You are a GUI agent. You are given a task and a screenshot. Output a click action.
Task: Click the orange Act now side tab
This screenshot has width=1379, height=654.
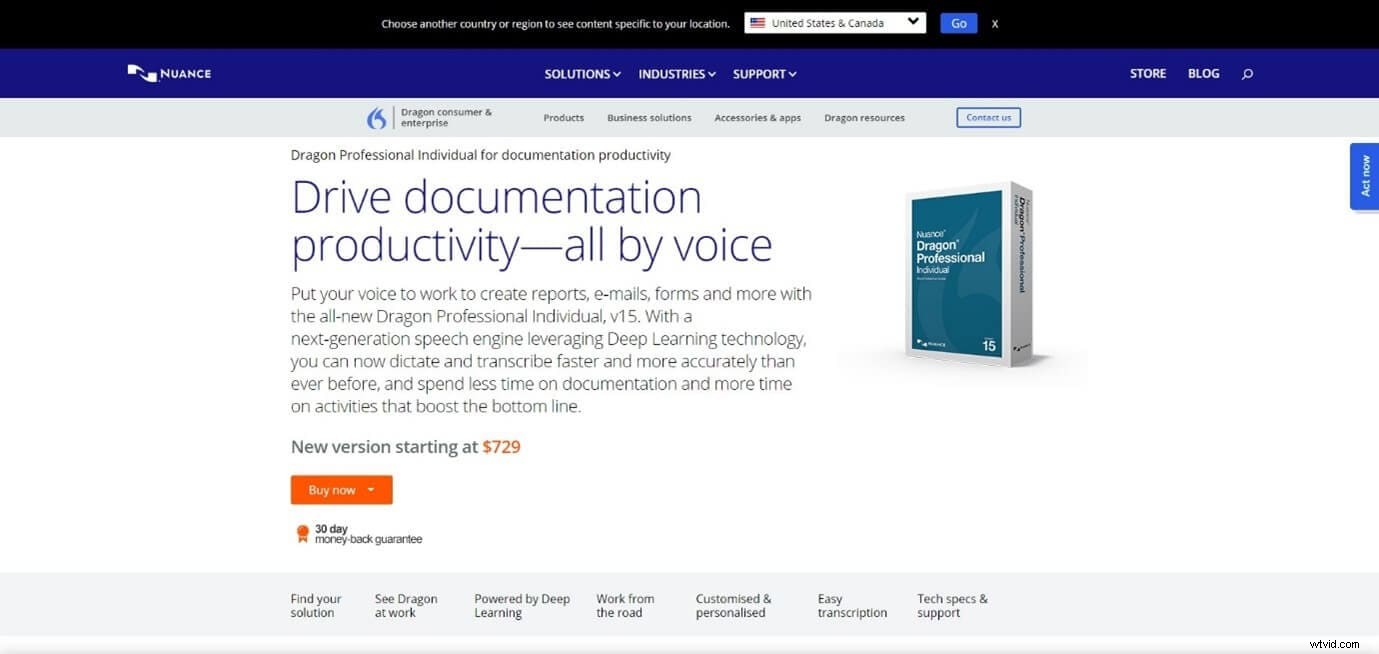(x=1364, y=176)
